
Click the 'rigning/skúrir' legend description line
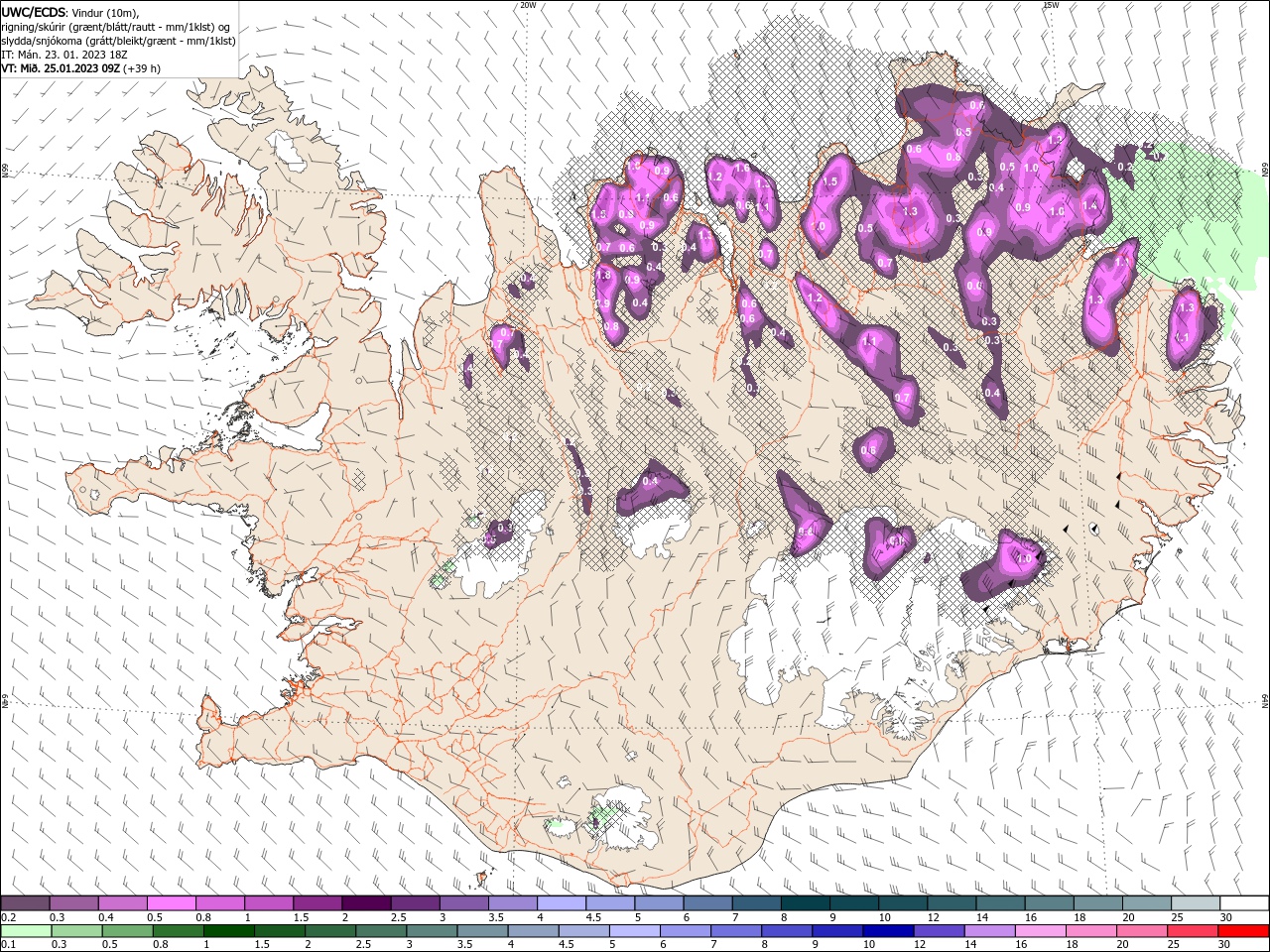click(x=117, y=27)
